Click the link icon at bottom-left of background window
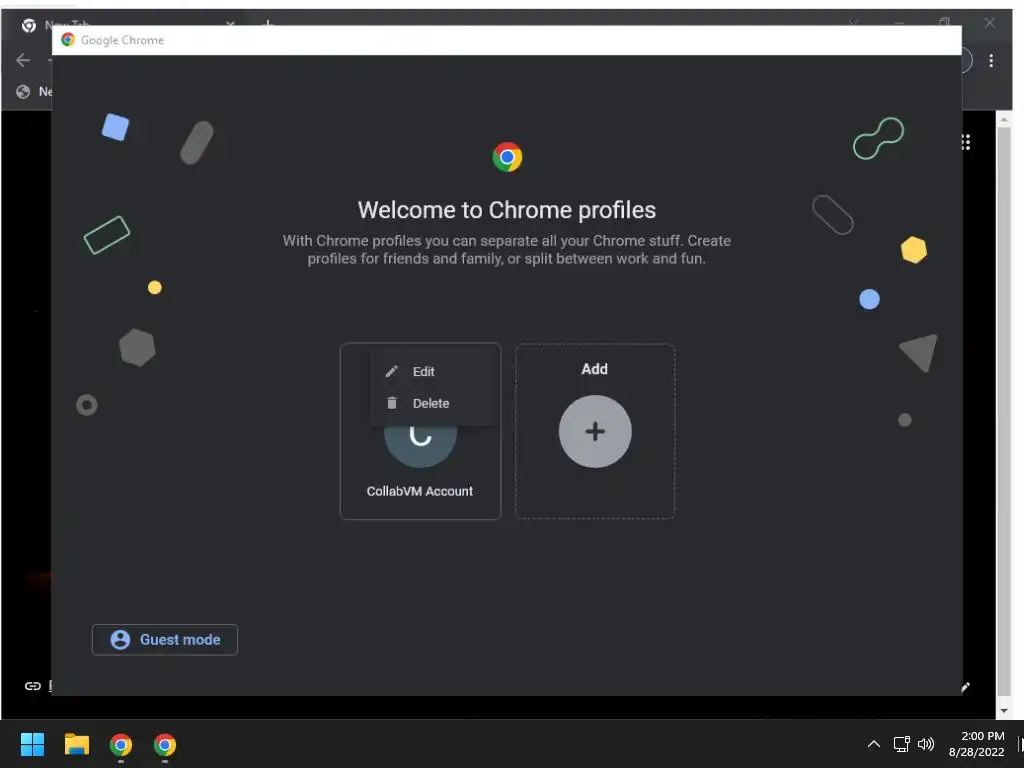1024x768 pixels. pos(33,686)
